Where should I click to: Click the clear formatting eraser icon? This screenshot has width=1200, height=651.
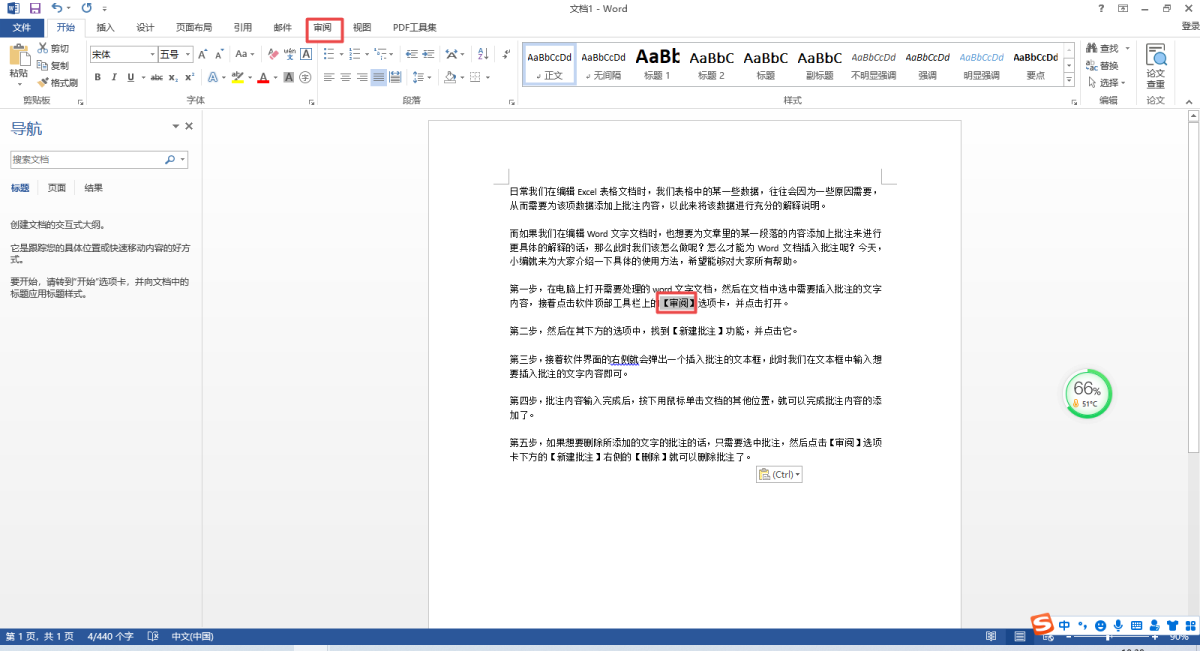coord(273,54)
